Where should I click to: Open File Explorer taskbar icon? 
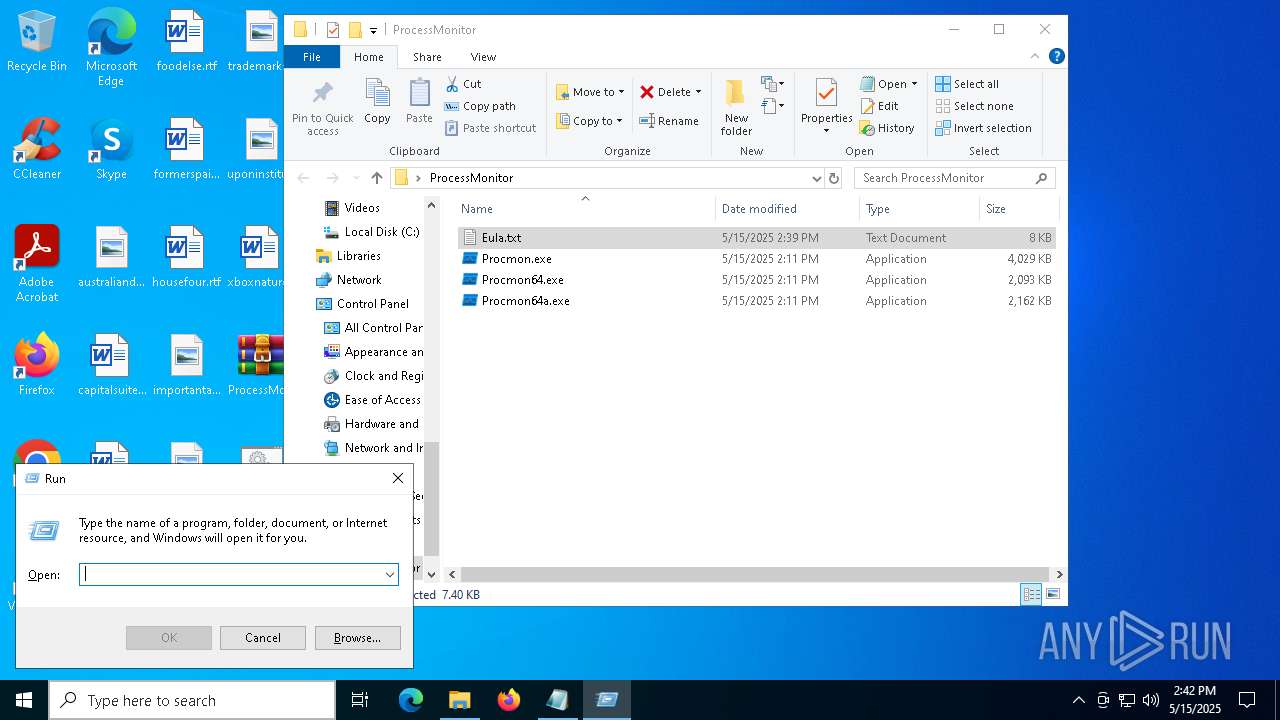[459, 700]
